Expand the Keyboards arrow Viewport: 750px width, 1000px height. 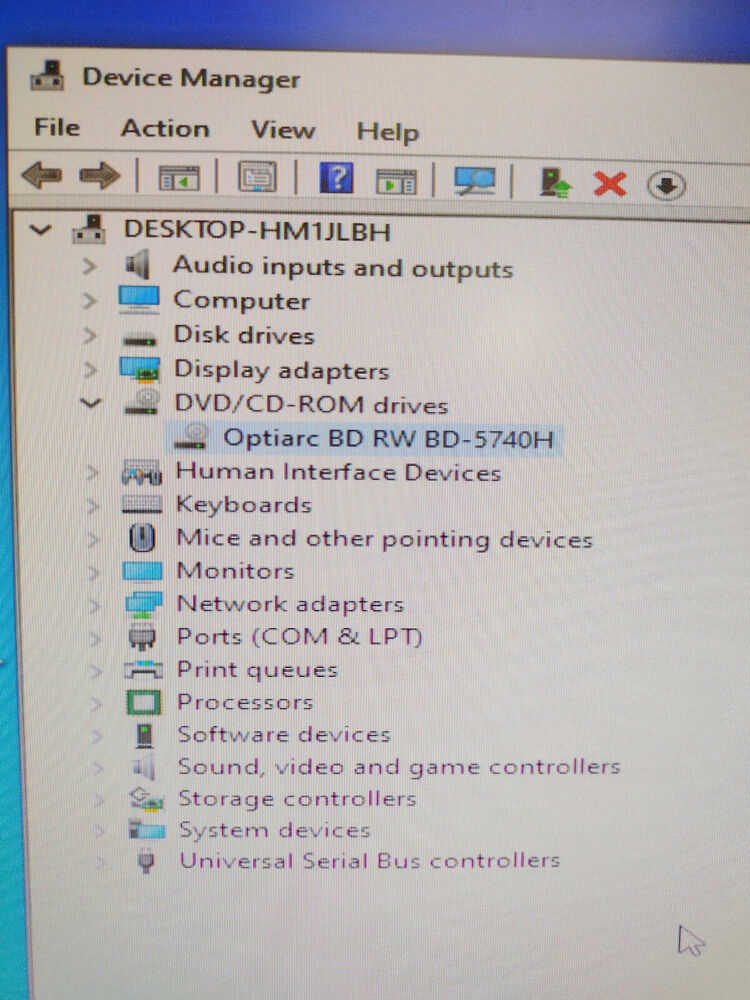click(93, 506)
